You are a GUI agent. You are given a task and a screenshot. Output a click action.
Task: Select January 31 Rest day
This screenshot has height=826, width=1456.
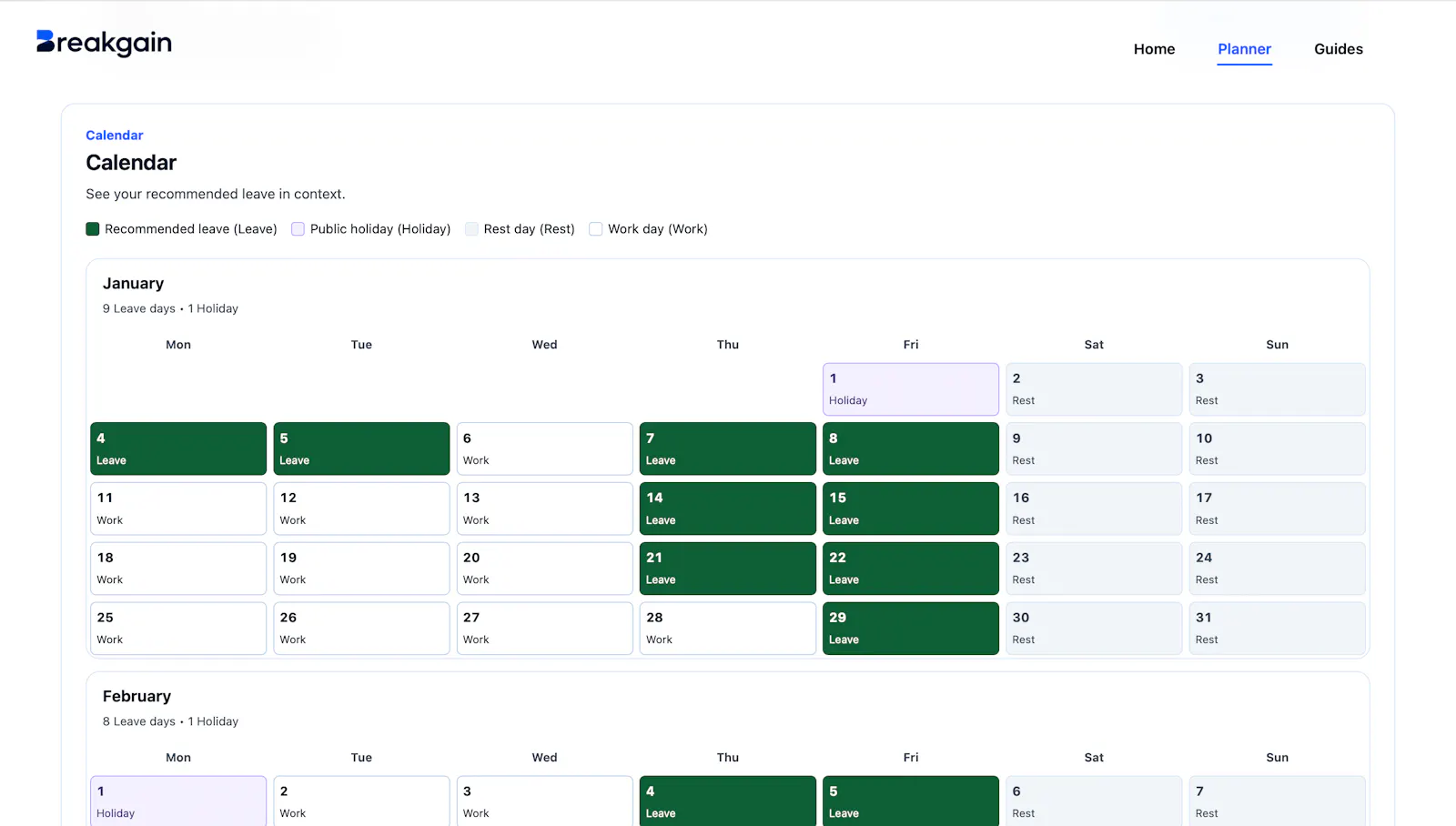pyautogui.click(x=1277, y=628)
